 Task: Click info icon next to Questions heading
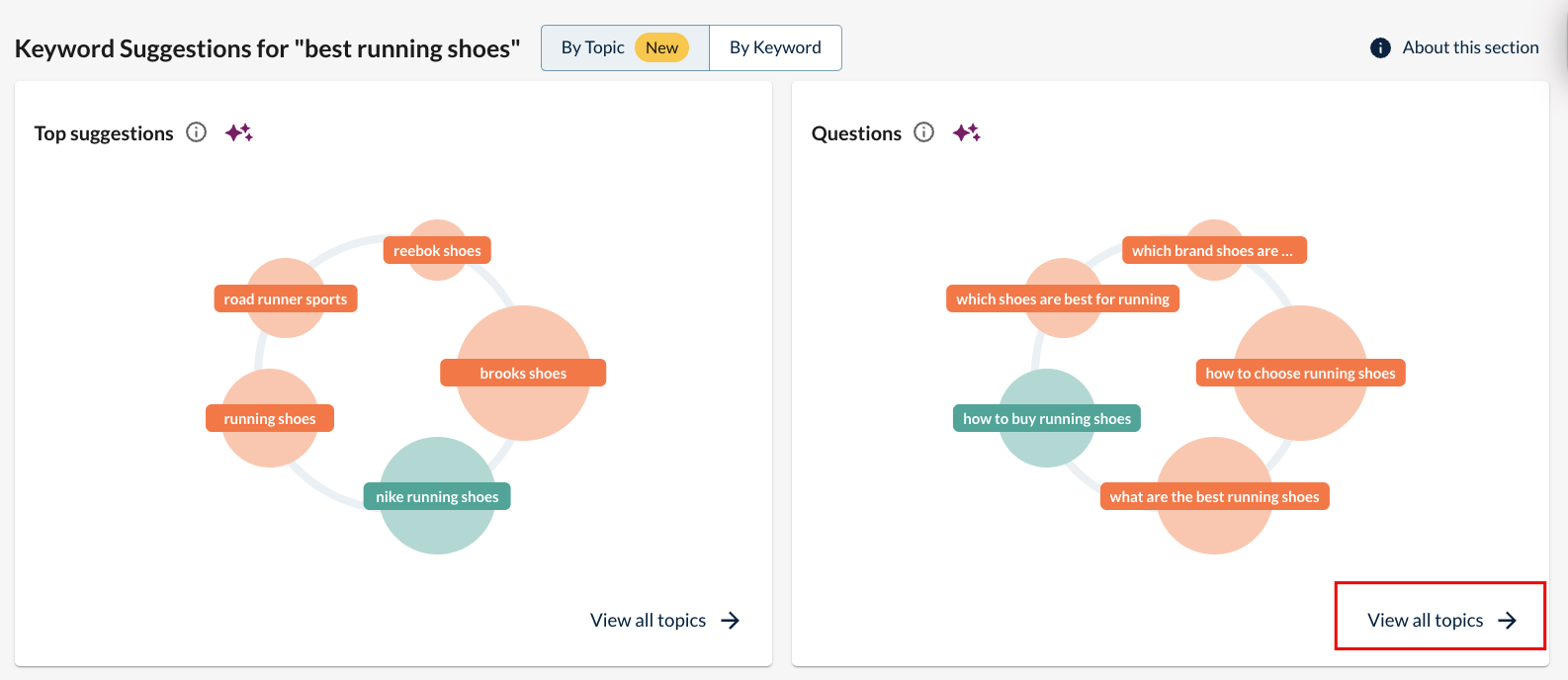click(923, 132)
